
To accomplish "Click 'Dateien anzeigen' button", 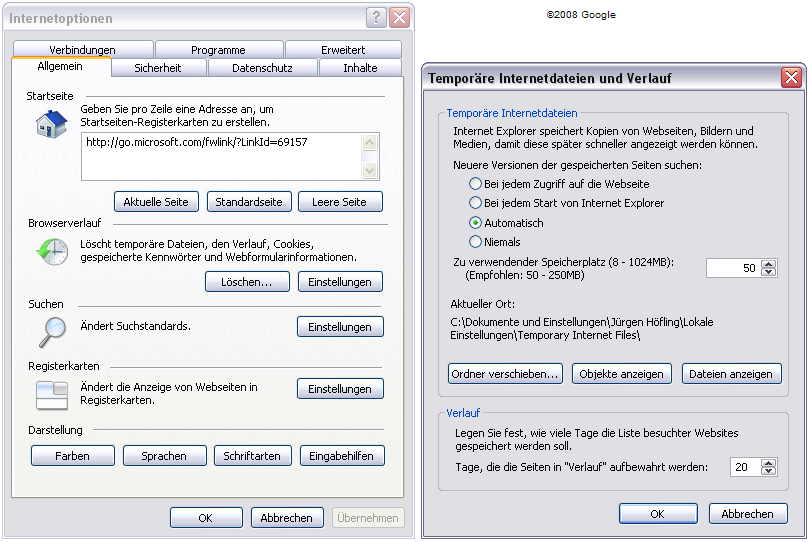I will [731, 374].
